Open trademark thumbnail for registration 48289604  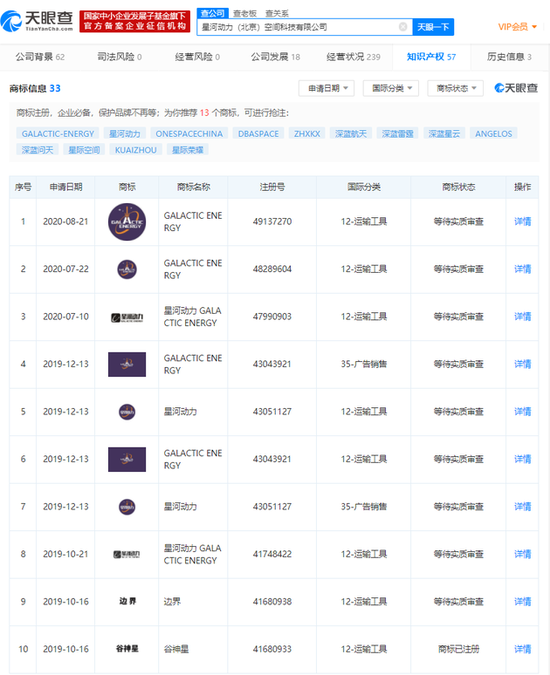pyautogui.click(x=127, y=269)
